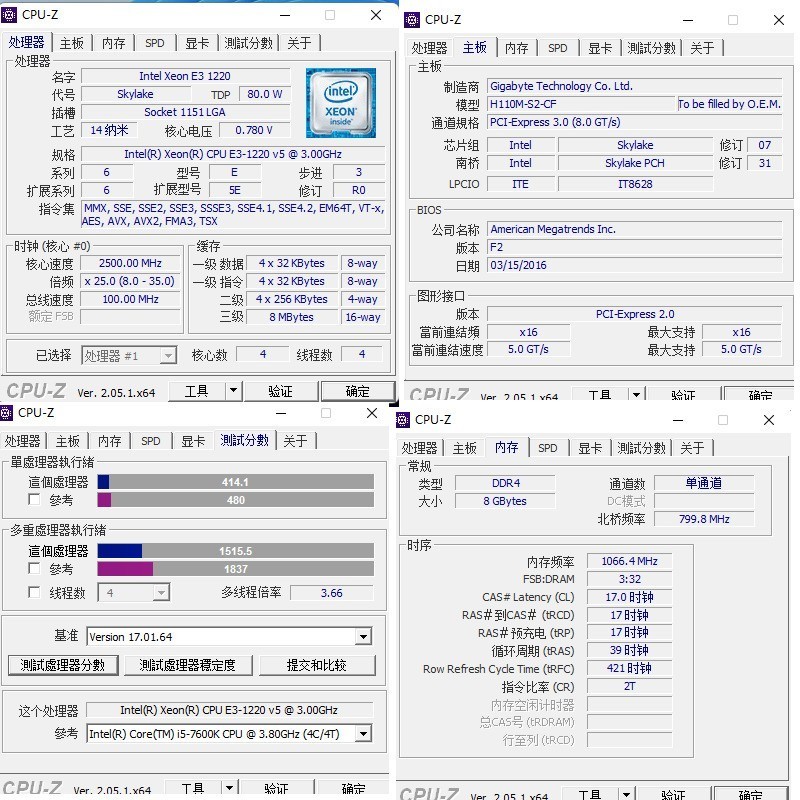This screenshot has height=800, width=800.
Task: Open the 处理器 #1 selection dropdown
Action: 130,355
